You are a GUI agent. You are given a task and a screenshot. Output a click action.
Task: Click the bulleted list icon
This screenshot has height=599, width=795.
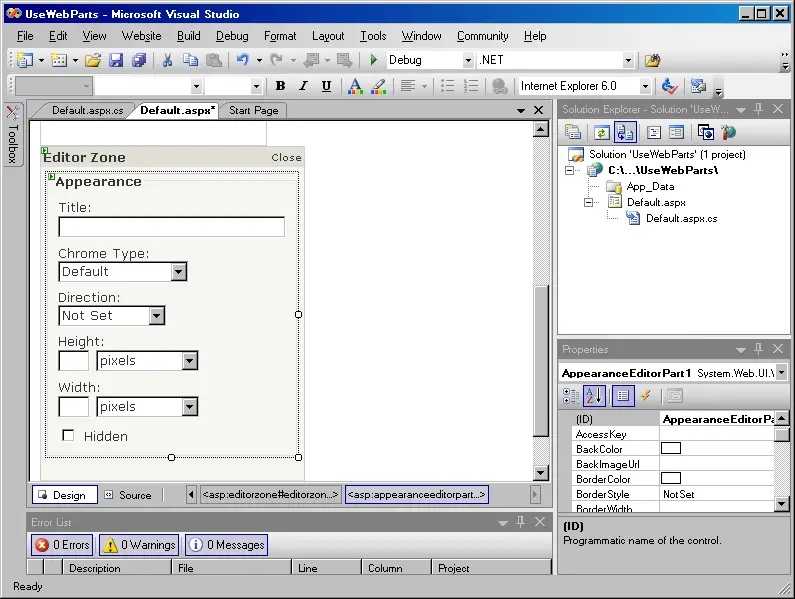coord(448,86)
